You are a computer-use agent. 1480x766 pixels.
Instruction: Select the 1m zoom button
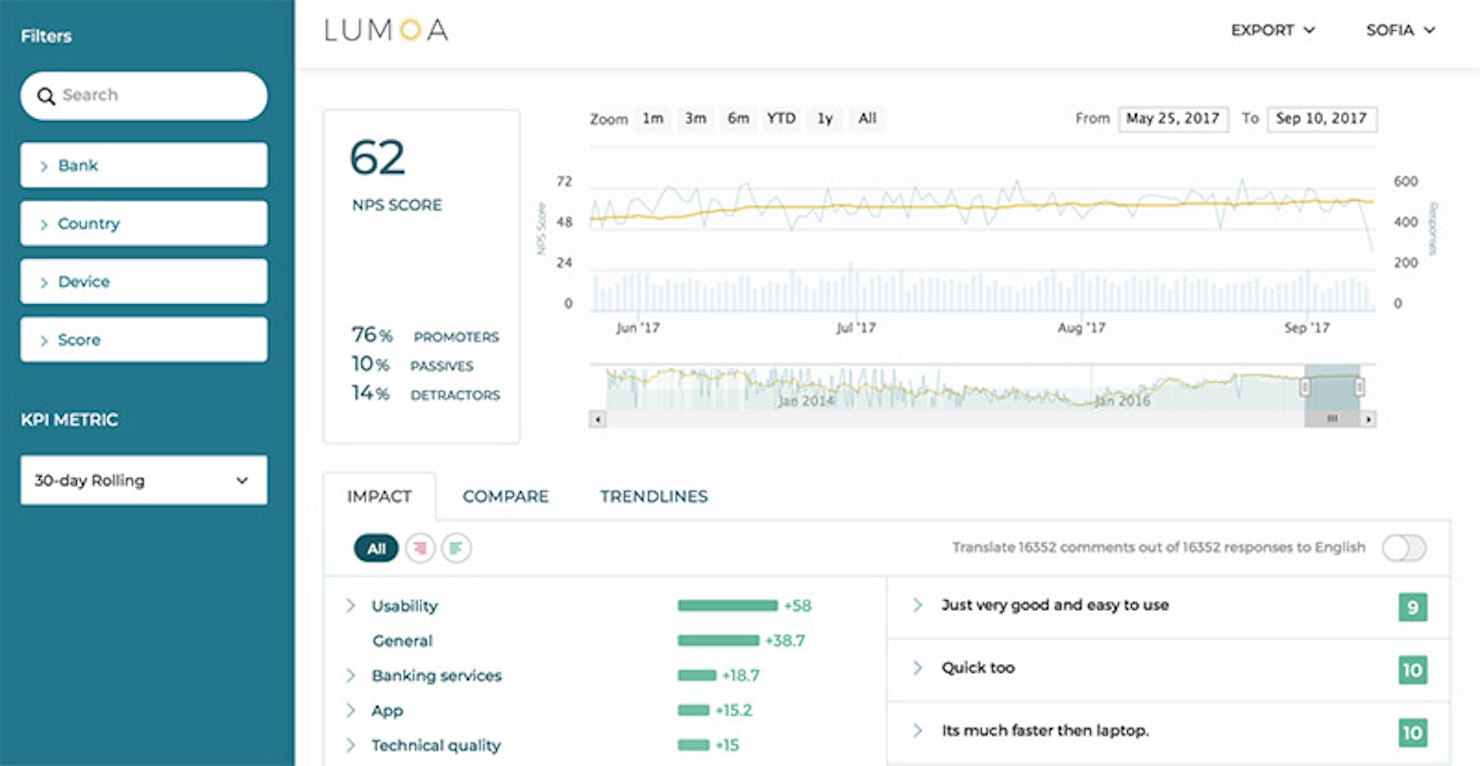pyautogui.click(x=652, y=118)
